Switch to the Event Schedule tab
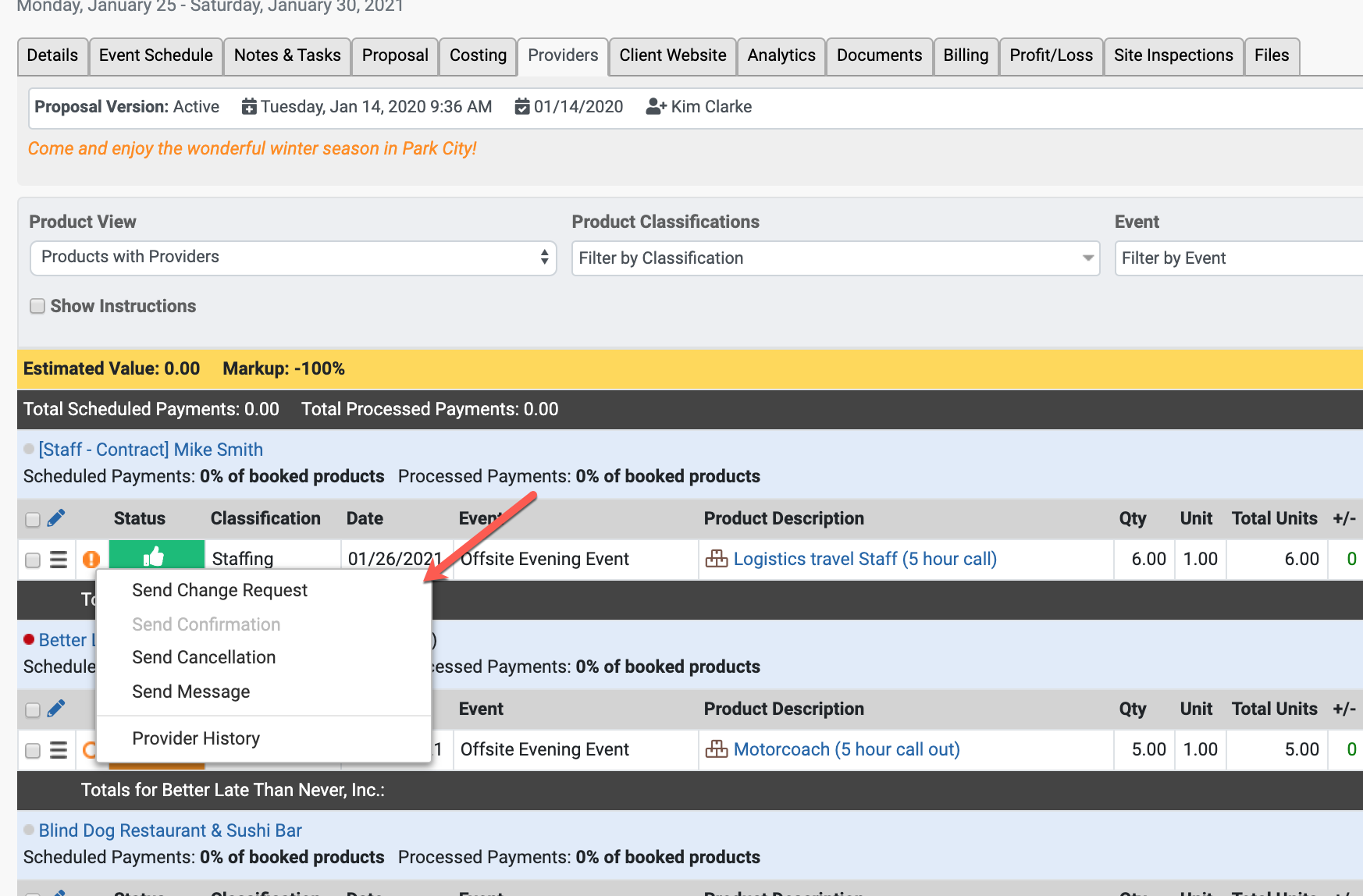The height and width of the screenshot is (896, 1363). pos(156,55)
